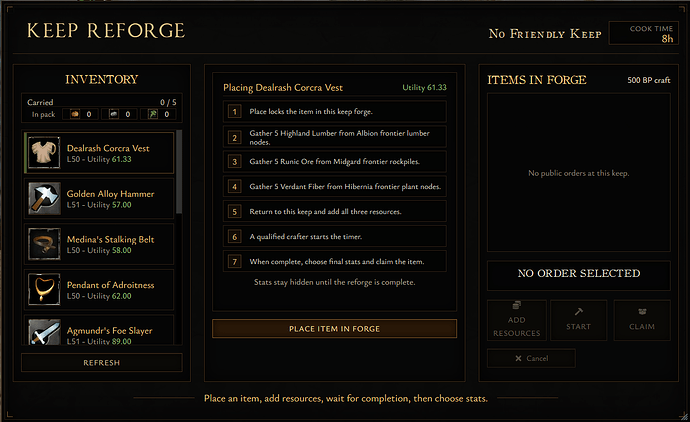Click the Refresh inventory button

pyautogui.click(x=102, y=363)
